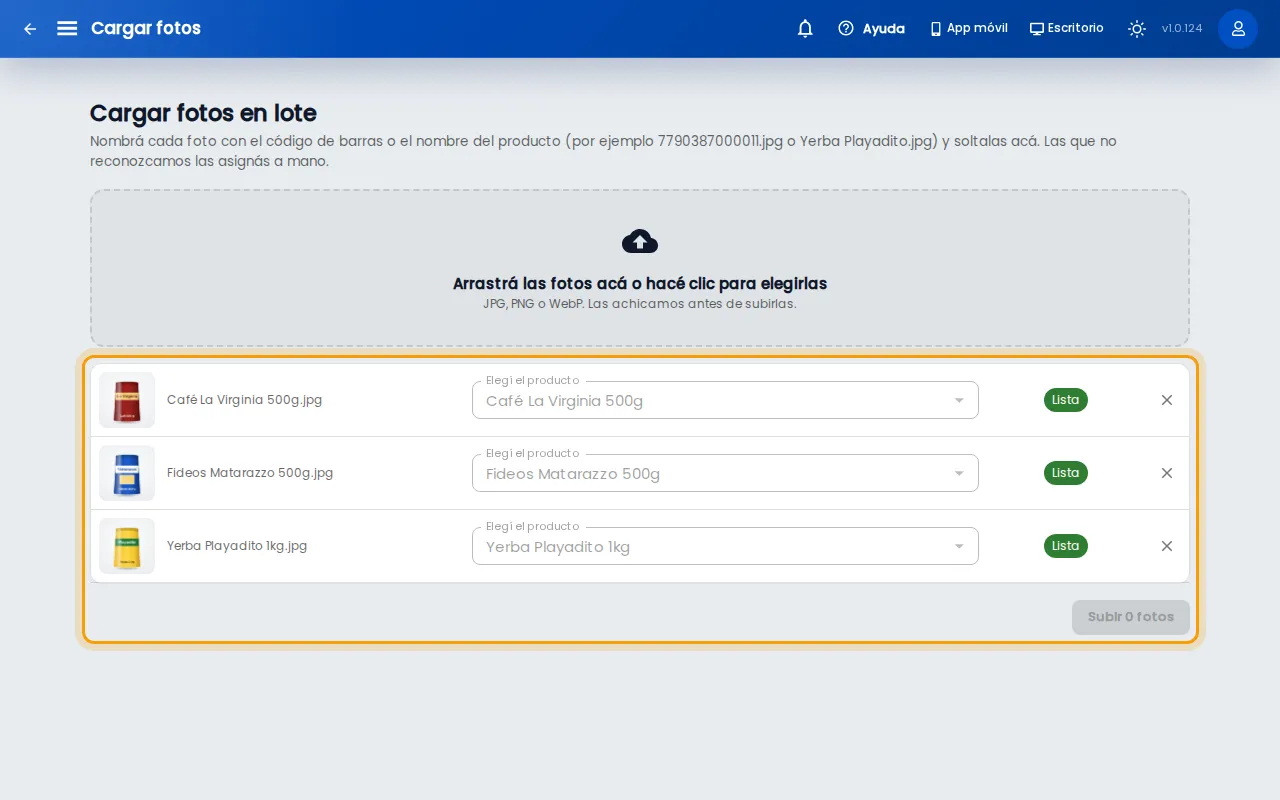Go back with the left arrow icon
The height and width of the screenshot is (800, 1280).
pos(30,29)
